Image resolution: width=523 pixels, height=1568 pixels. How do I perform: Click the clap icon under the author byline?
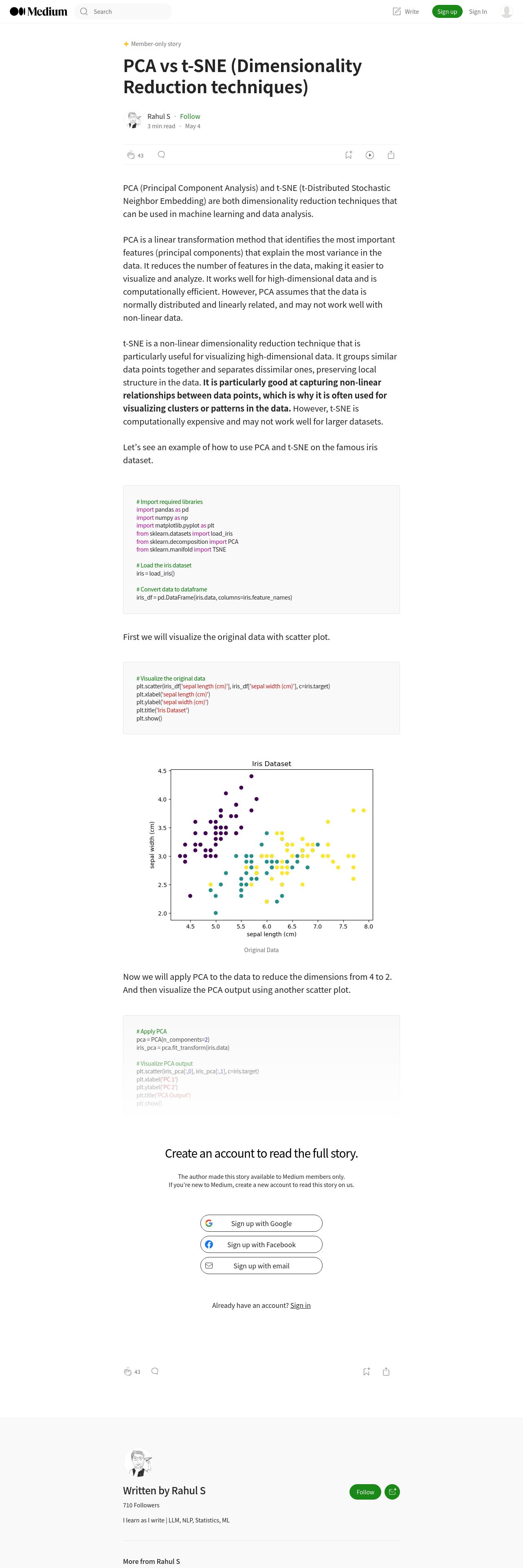pos(131,155)
